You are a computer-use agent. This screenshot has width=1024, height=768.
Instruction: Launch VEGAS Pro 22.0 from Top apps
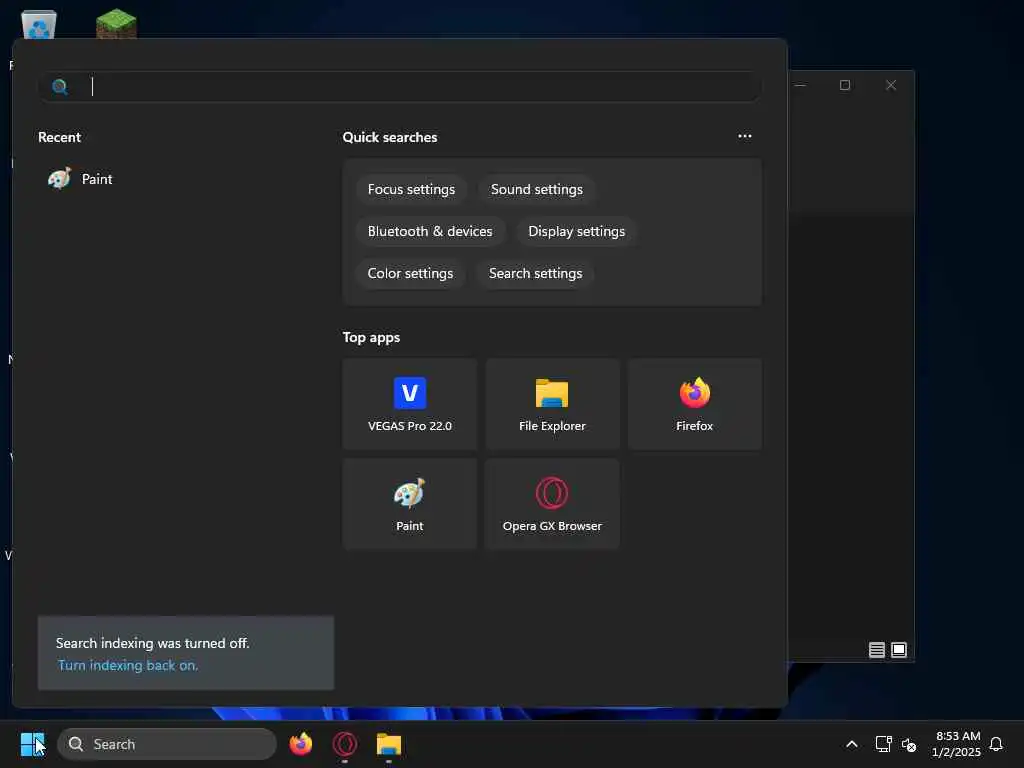click(x=409, y=404)
